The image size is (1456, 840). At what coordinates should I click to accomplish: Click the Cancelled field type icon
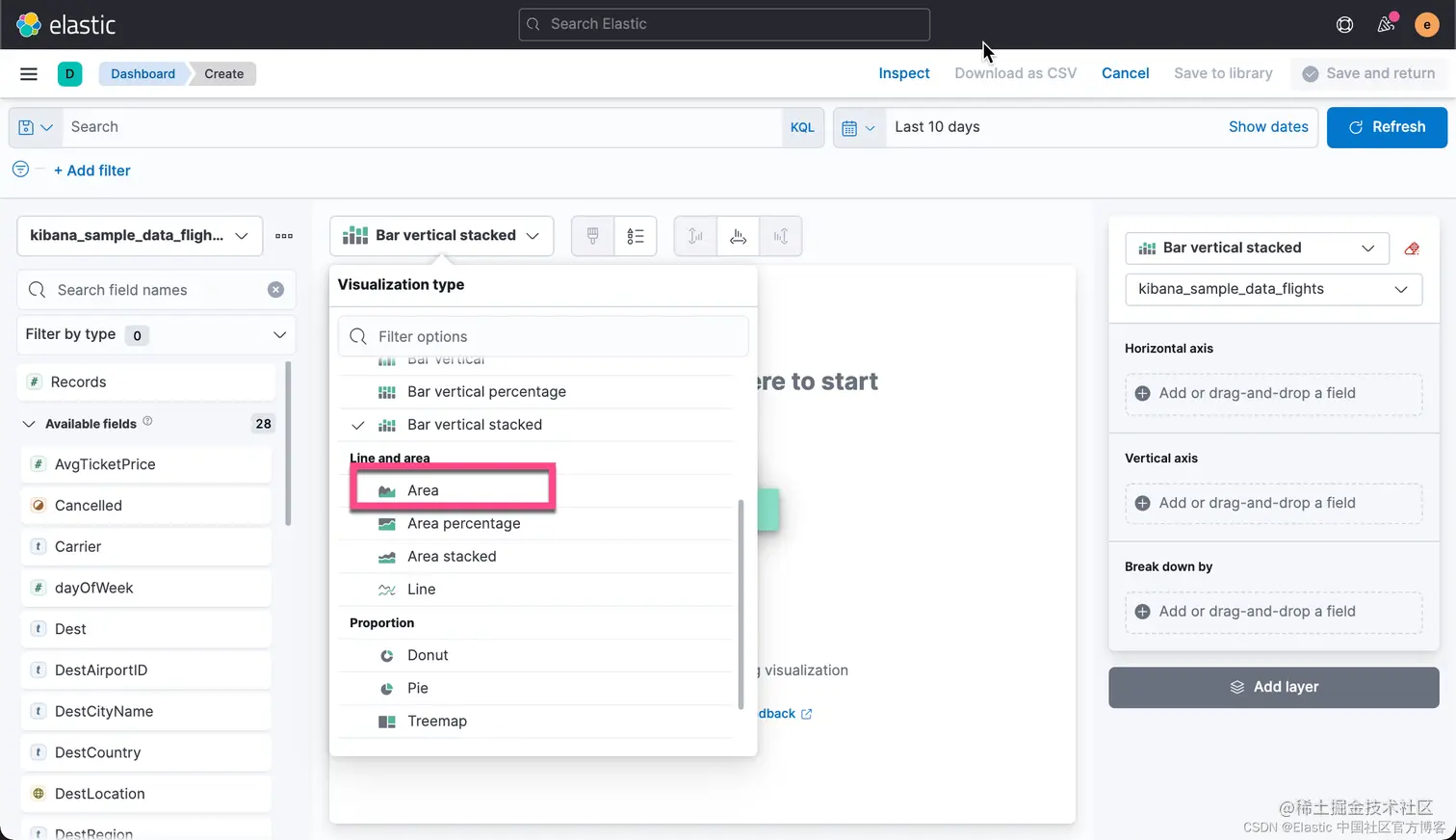click(x=39, y=505)
